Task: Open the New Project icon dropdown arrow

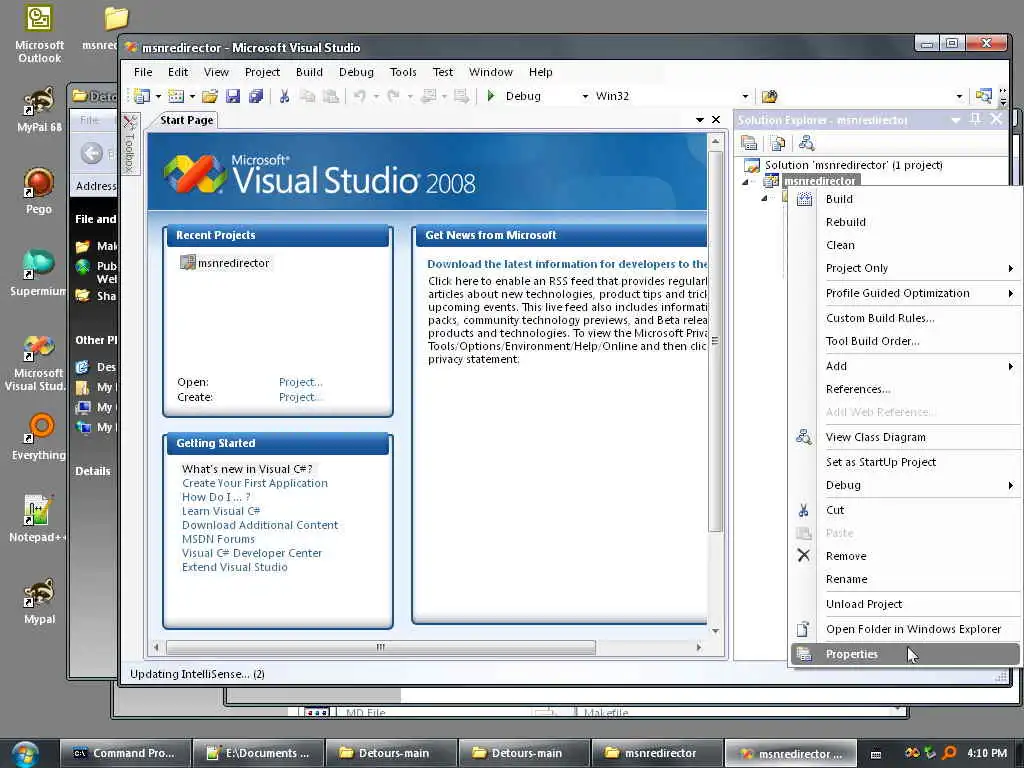Action: (158, 96)
